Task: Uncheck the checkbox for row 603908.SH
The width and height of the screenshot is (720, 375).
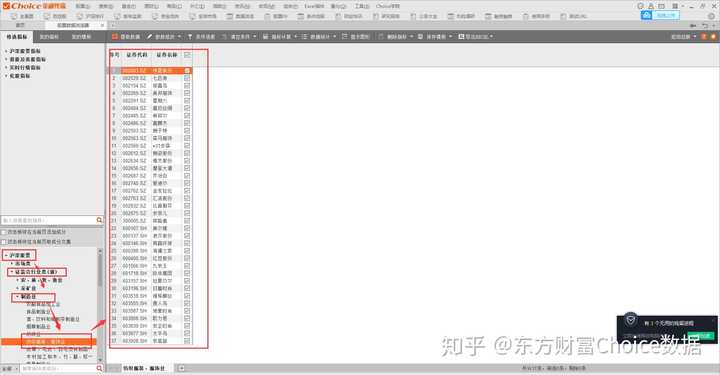Action: coord(187,341)
